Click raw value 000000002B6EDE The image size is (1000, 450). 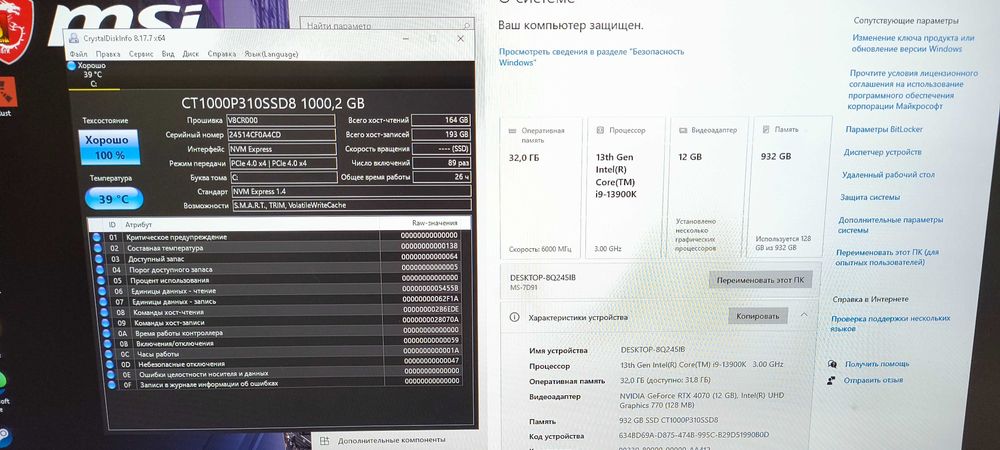[x=430, y=309]
